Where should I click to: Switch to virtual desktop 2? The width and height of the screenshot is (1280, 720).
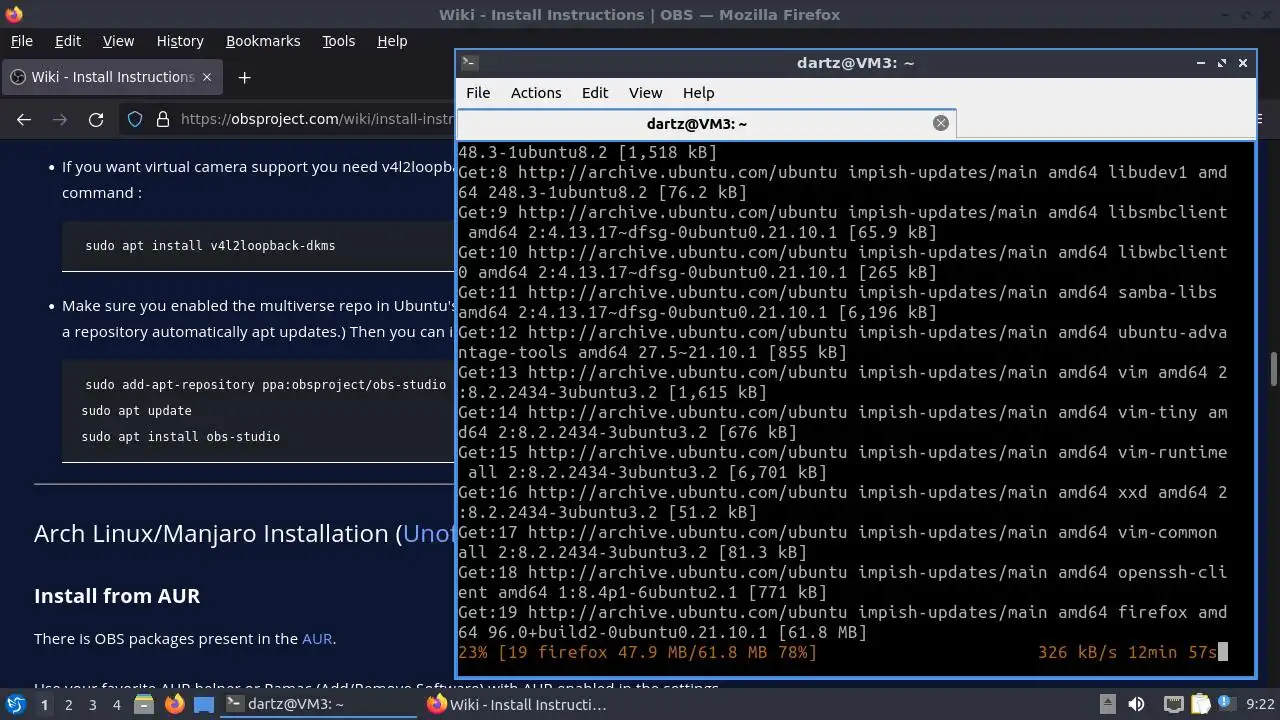click(x=68, y=704)
